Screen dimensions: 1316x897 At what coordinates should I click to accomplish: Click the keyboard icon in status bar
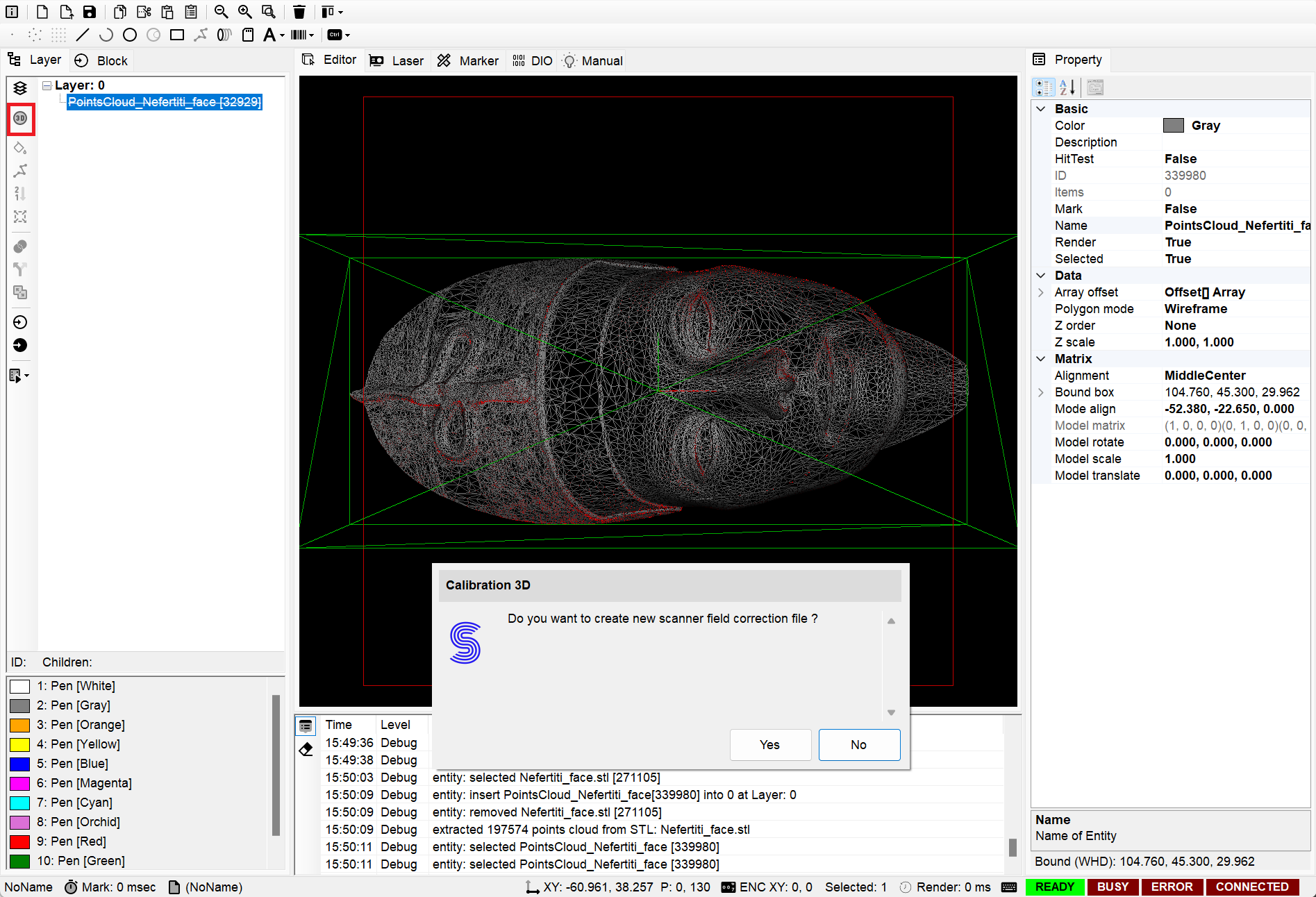tap(1009, 887)
